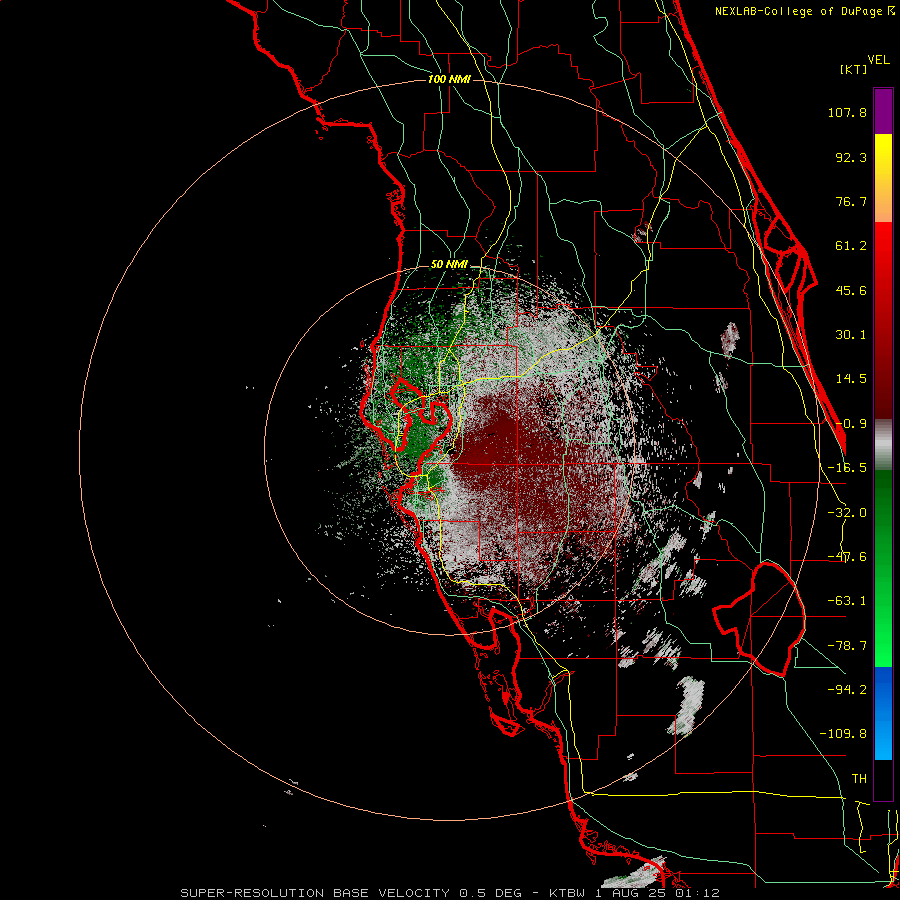Click the VEL legend title
This screenshot has width=900, height=900.
tap(878, 60)
